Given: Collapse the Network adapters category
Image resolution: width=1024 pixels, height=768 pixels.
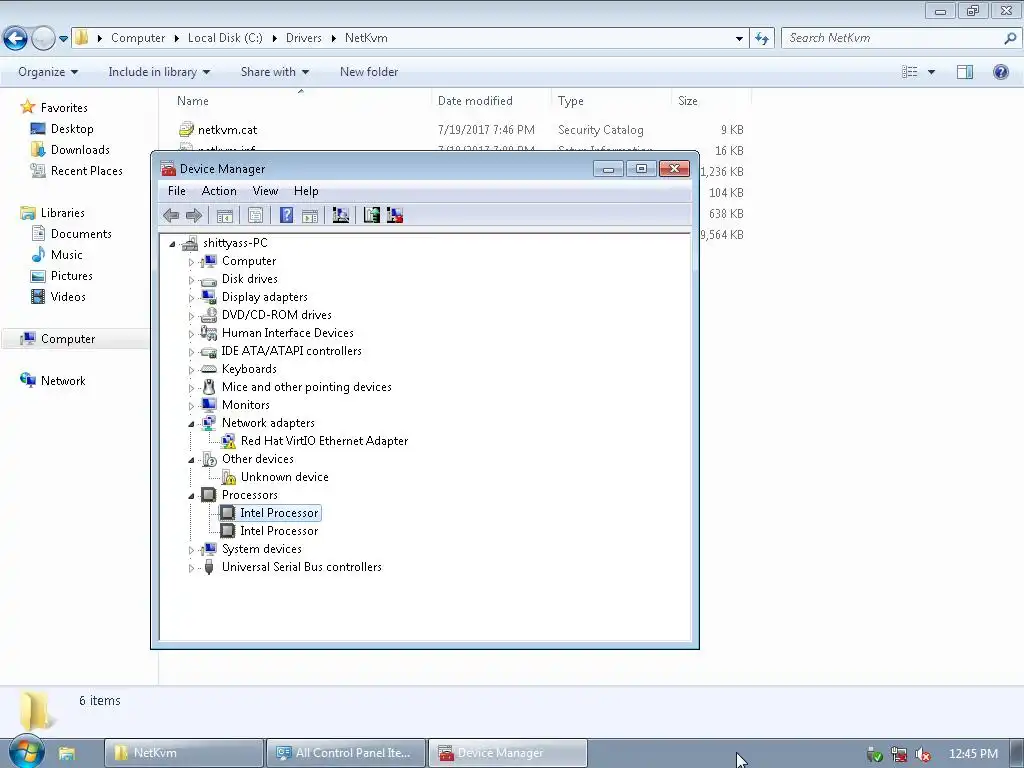Looking at the screenshot, I should point(191,424).
